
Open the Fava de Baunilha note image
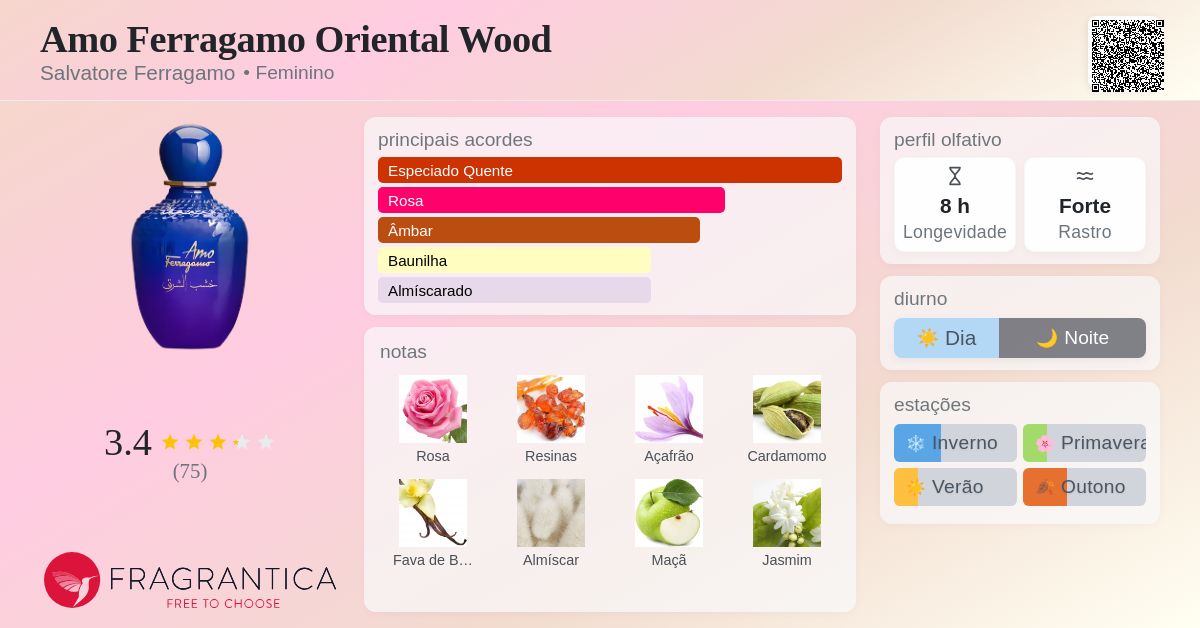tap(433, 513)
